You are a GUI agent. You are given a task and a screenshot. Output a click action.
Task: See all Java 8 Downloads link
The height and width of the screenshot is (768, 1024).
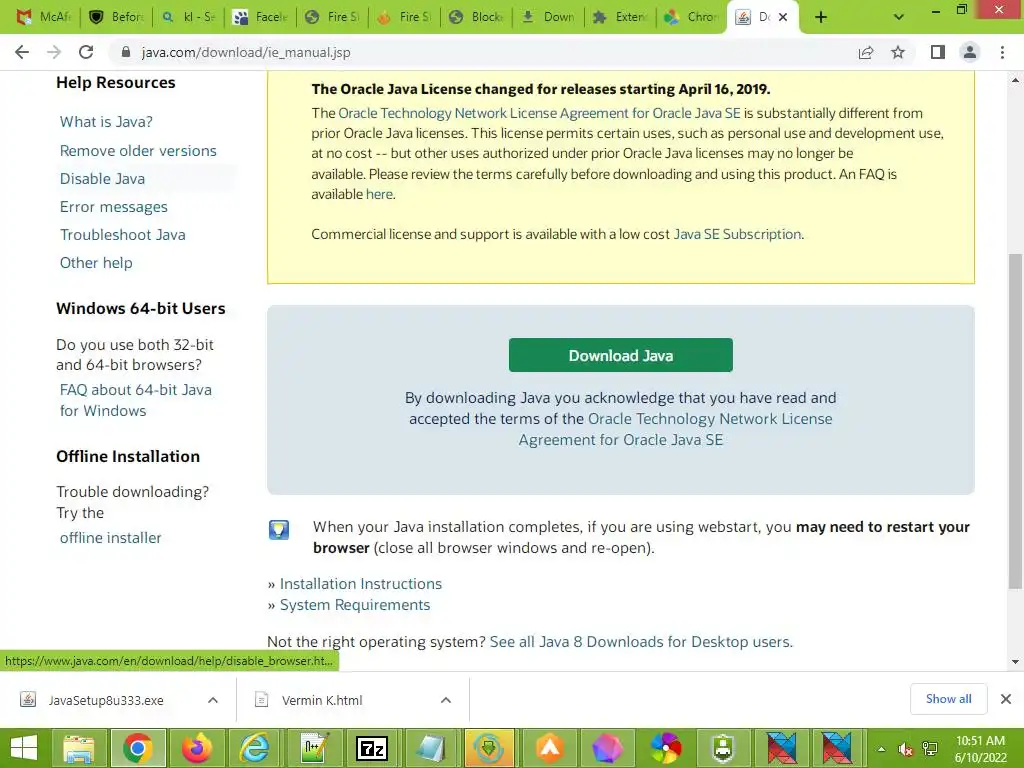[x=641, y=641]
